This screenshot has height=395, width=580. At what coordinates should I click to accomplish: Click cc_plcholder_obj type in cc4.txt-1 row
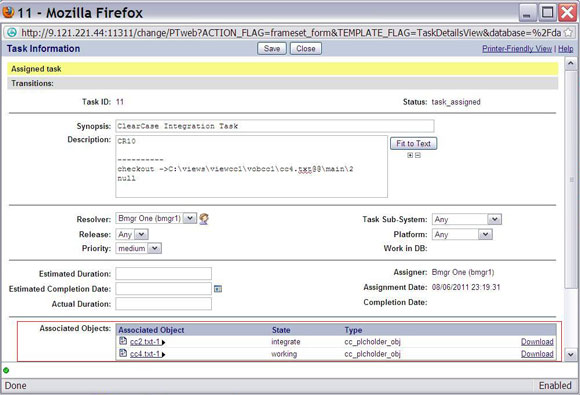[x=372, y=354]
